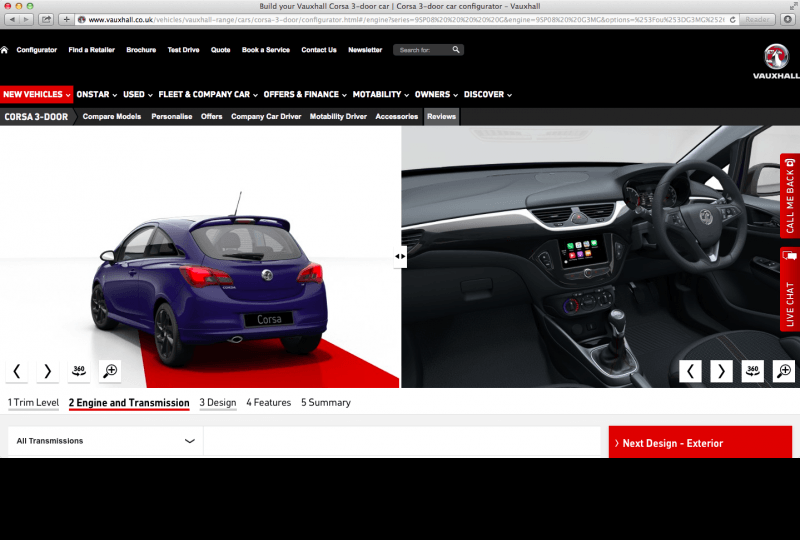Open the Live Chat side tab
This screenshot has width=800, height=540.
pyautogui.click(x=790, y=289)
